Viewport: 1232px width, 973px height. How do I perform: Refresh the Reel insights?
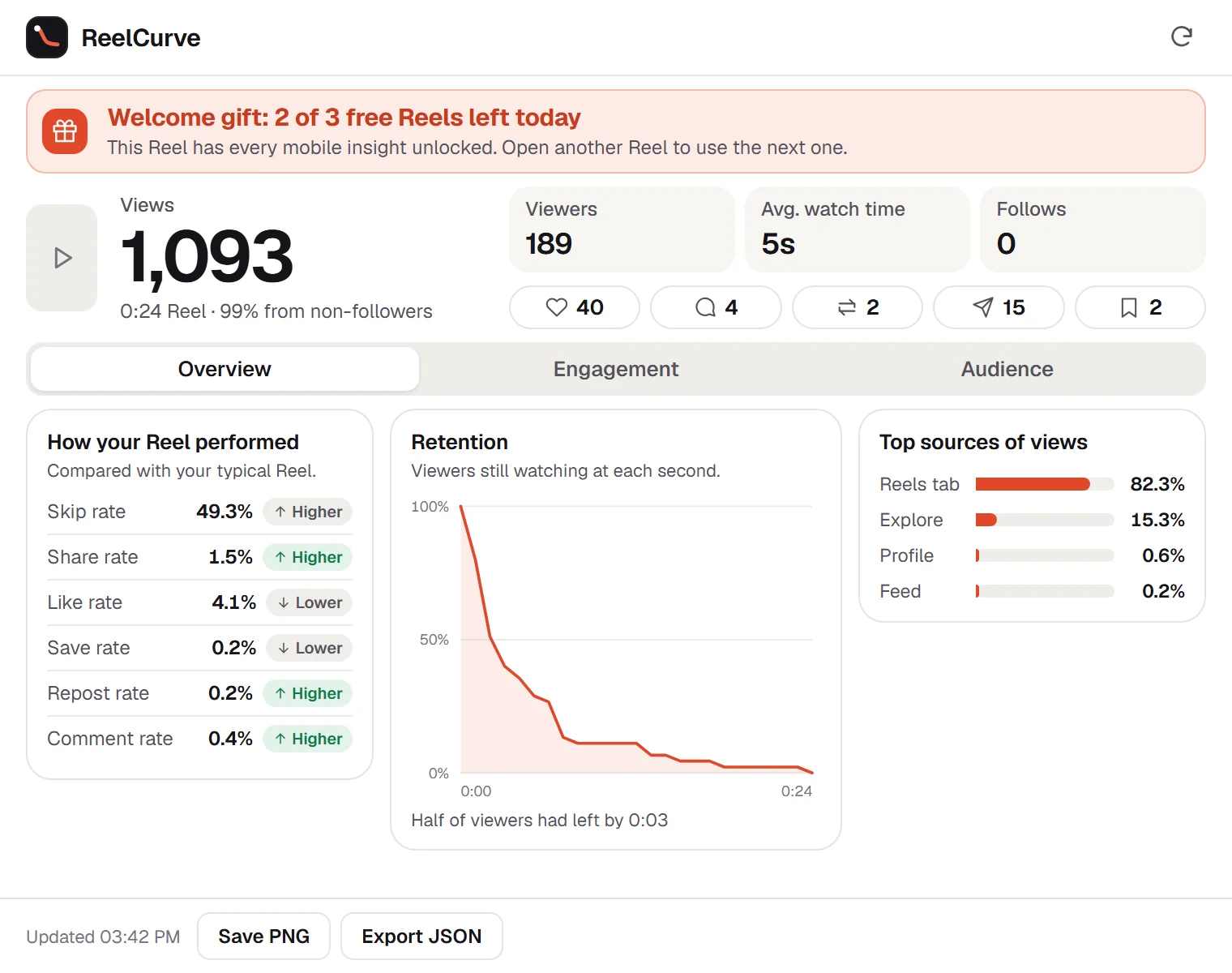1182,36
